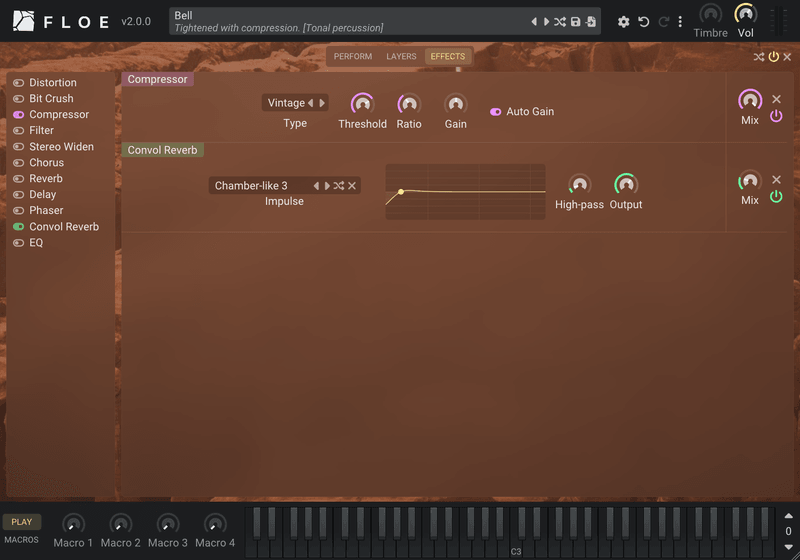Click the Timbre knob

710,14
